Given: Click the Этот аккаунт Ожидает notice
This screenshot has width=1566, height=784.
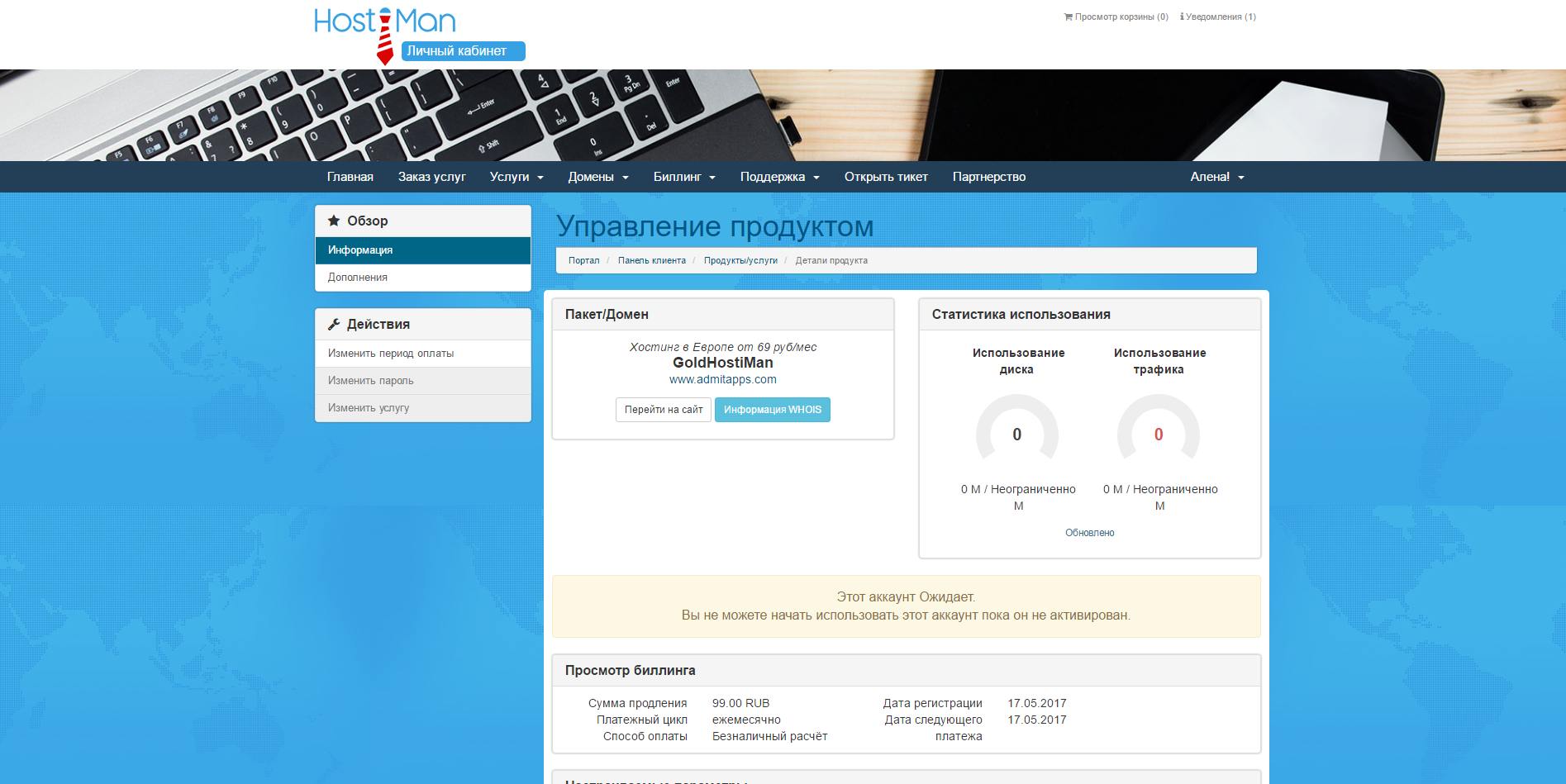Looking at the screenshot, I should click(907, 606).
